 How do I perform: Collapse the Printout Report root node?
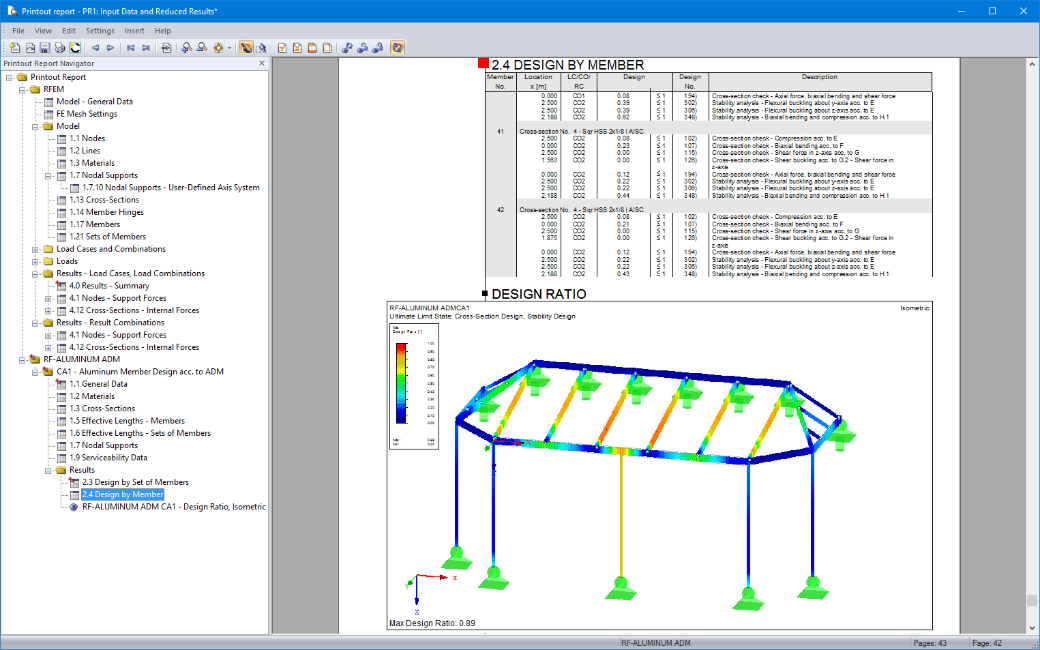(x=10, y=77)
